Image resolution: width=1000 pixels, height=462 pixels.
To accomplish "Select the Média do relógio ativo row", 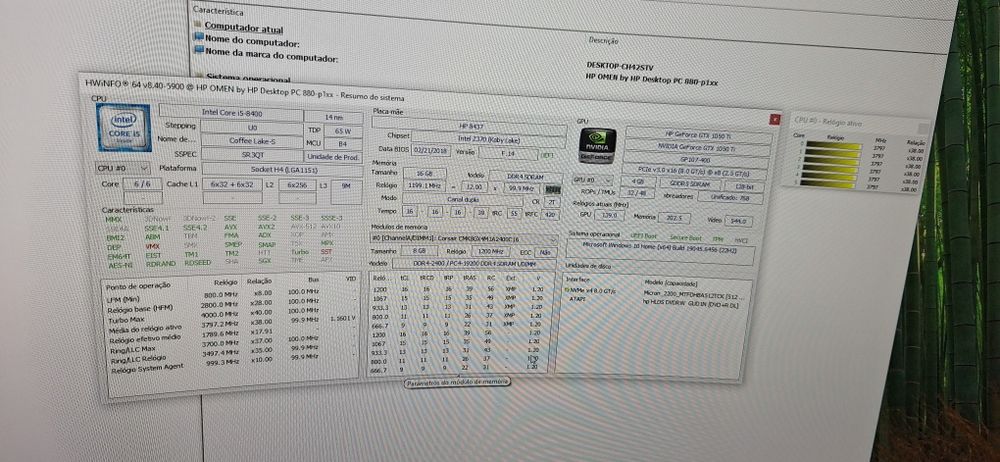I will point(231,325).
